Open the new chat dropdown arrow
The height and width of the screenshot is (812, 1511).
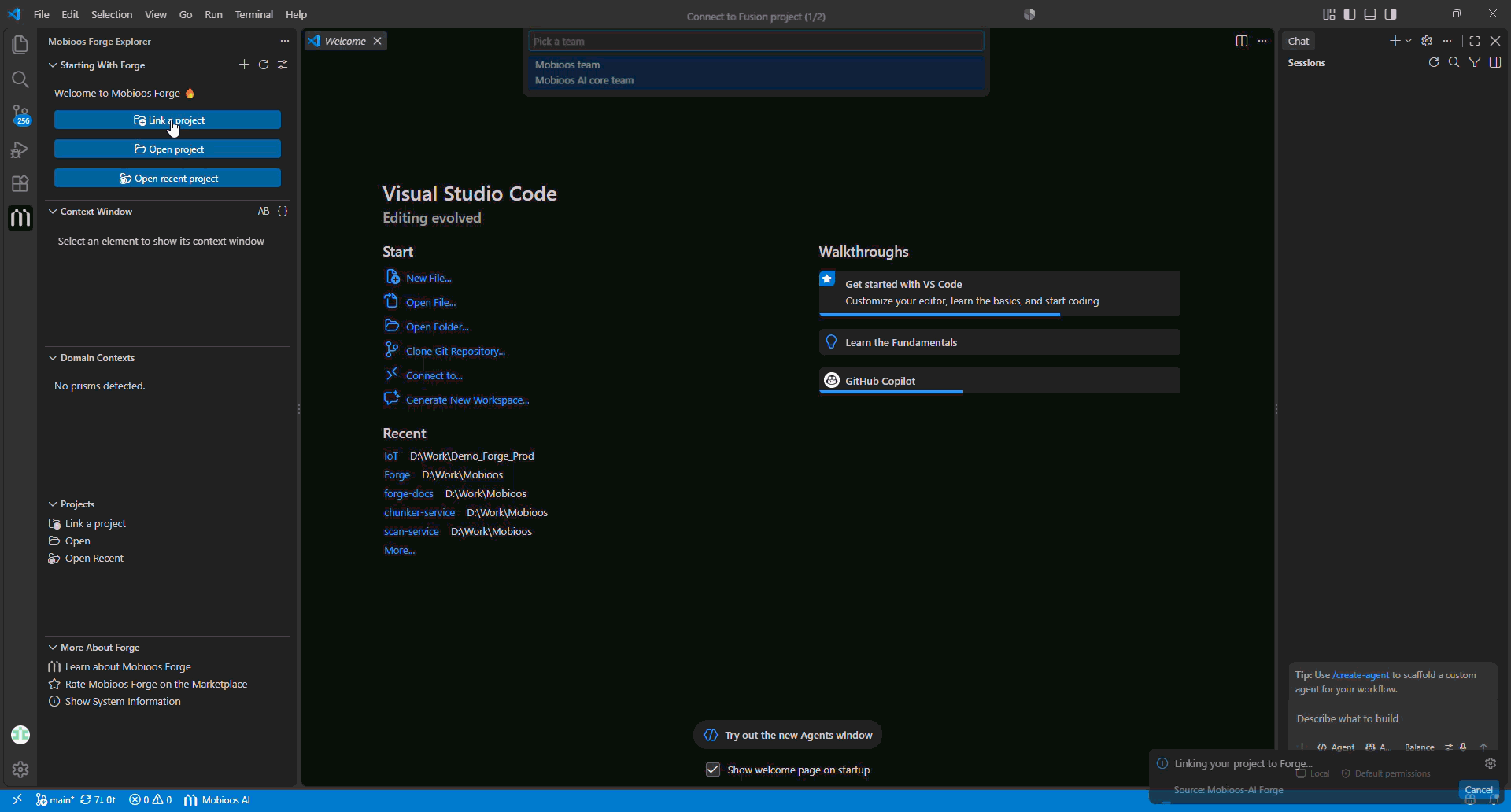[x=1408, y=41]
